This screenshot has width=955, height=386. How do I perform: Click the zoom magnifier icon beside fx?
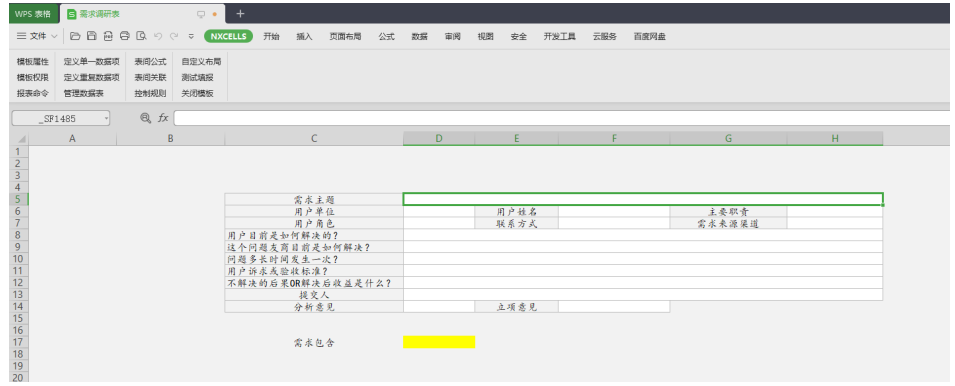click(145, 118)
